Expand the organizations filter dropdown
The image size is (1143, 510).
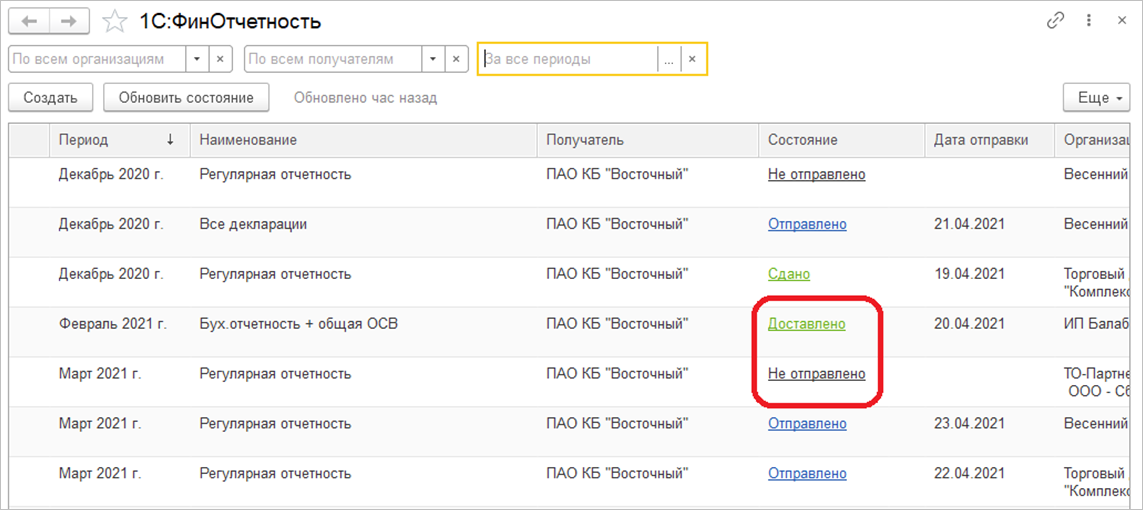pos(197,59)
